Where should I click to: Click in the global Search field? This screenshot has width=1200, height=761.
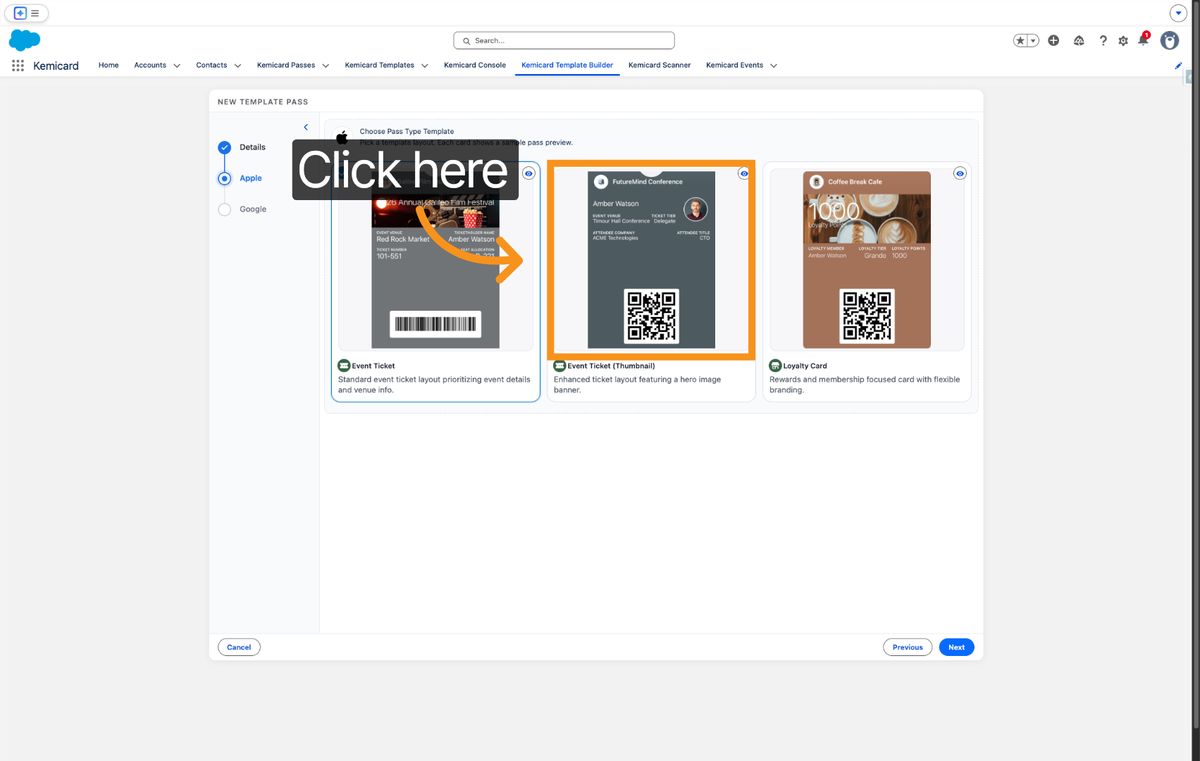tap(564, 40)
